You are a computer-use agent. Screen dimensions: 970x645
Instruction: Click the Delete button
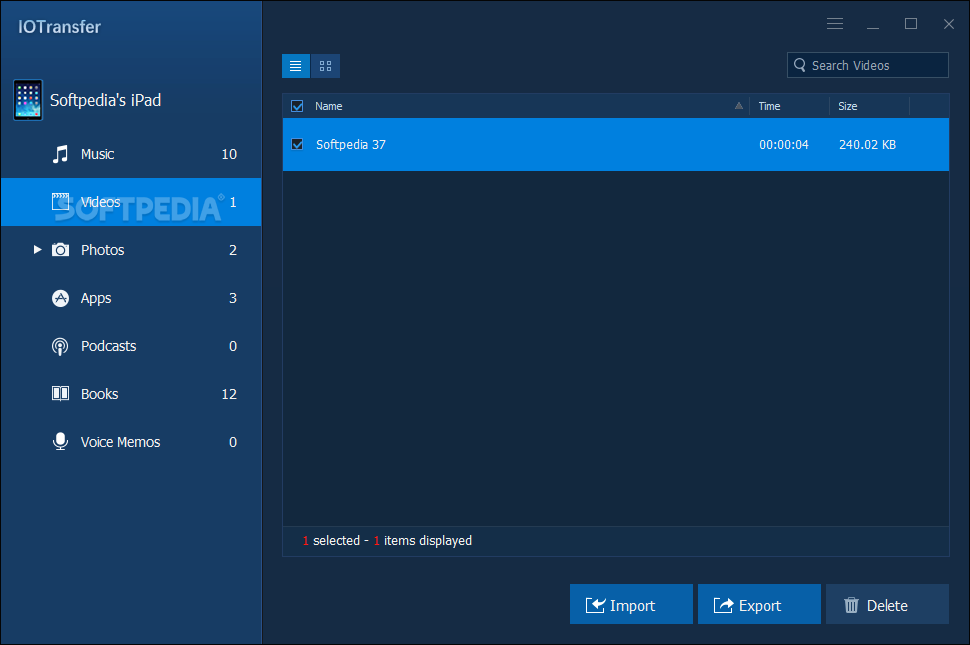coord(887,604)
